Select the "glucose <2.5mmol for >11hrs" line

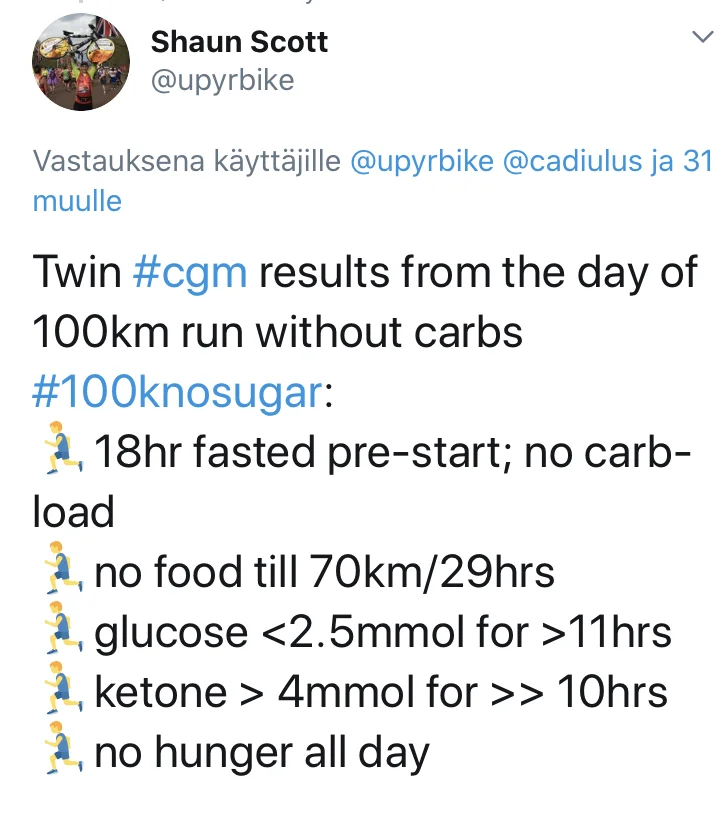[x=382, y=633]
